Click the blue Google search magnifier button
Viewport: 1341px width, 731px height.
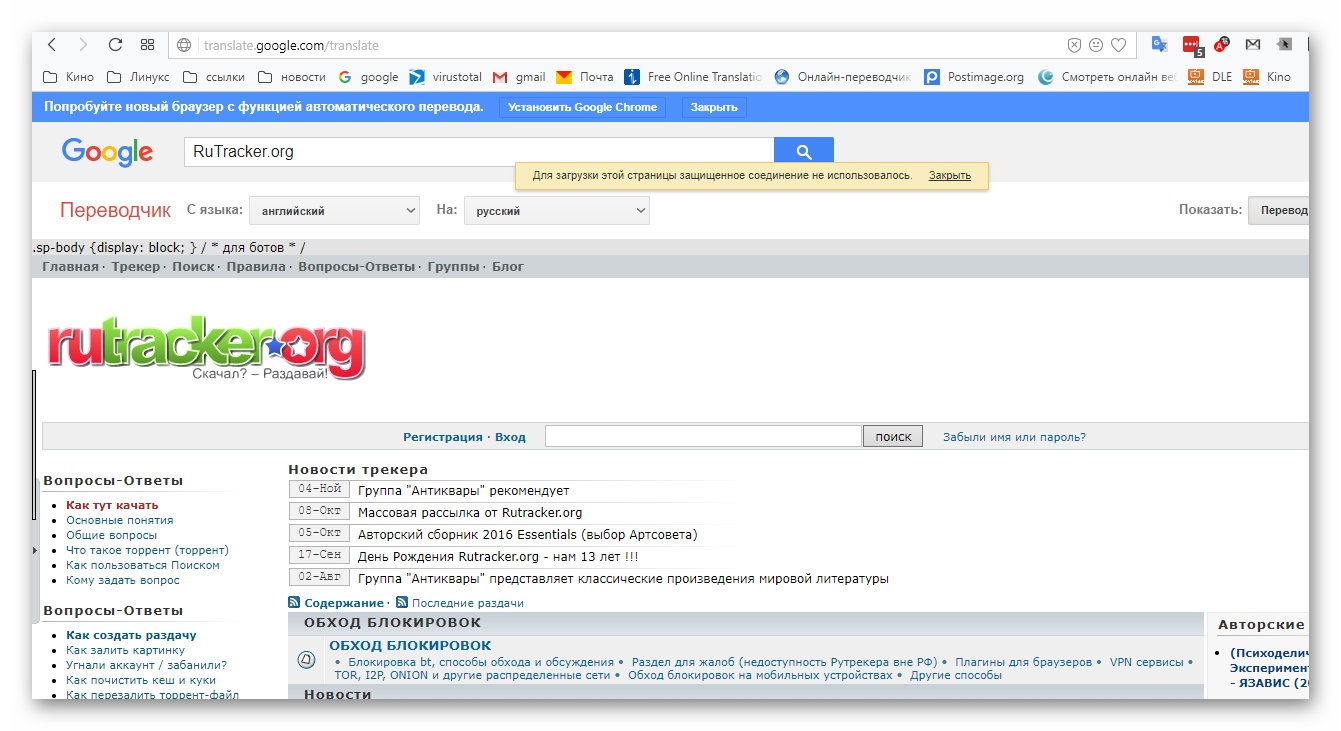pyautogui.click(x=804, y=152)
